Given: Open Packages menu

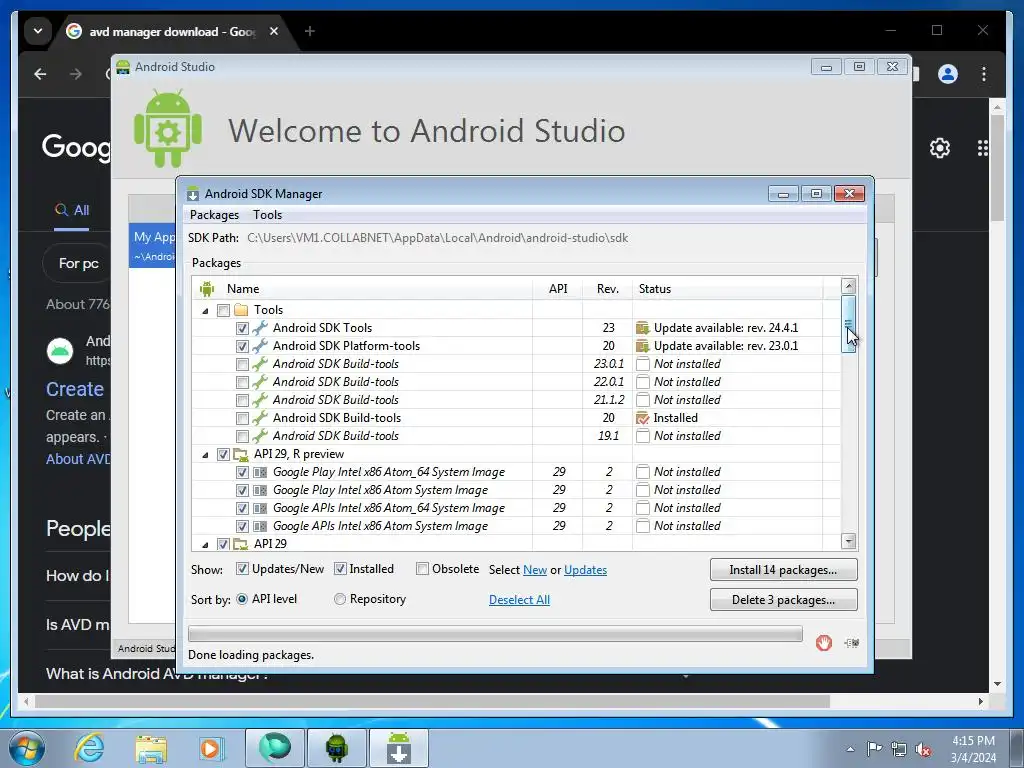Looking at the screenshot, I should pyautogui.click(x=214, y=215).
